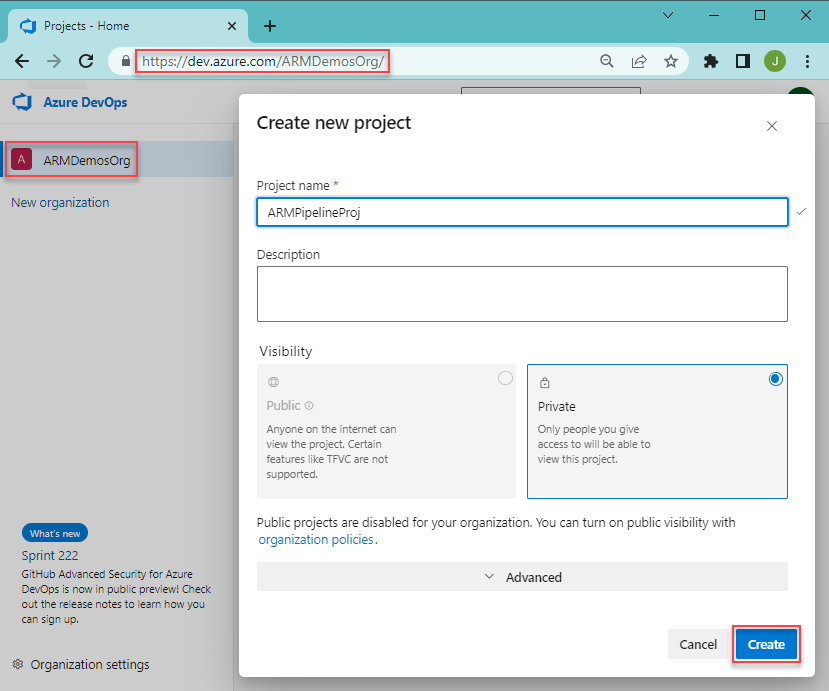The image size is (829, 691).
Task: Expand the Advanced section
Action: 522,577
